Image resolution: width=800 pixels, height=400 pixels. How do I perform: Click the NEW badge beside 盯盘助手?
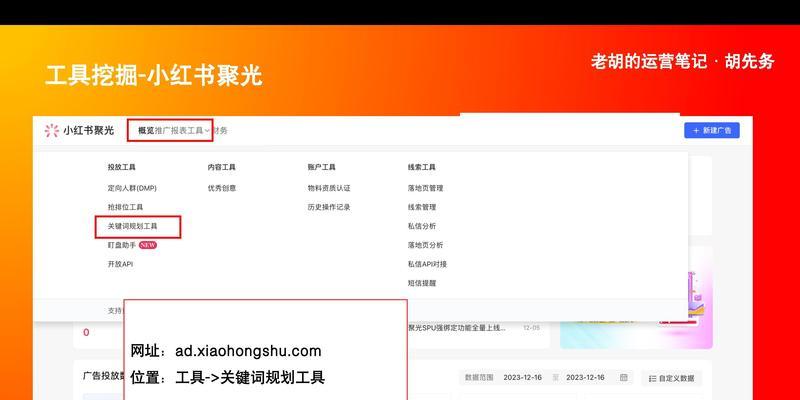click(147, 245)
